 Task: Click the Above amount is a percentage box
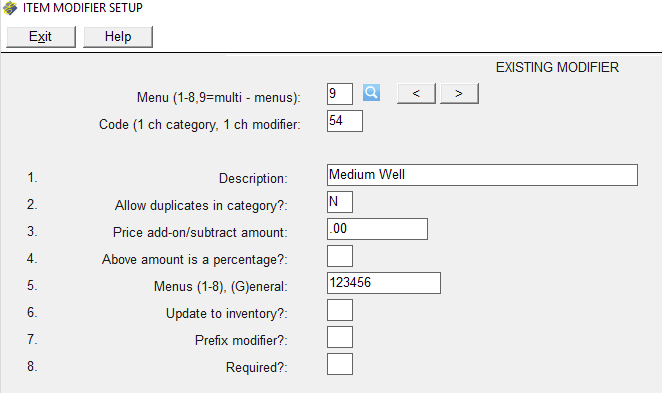pyautogui.click(x=340, y=256)
